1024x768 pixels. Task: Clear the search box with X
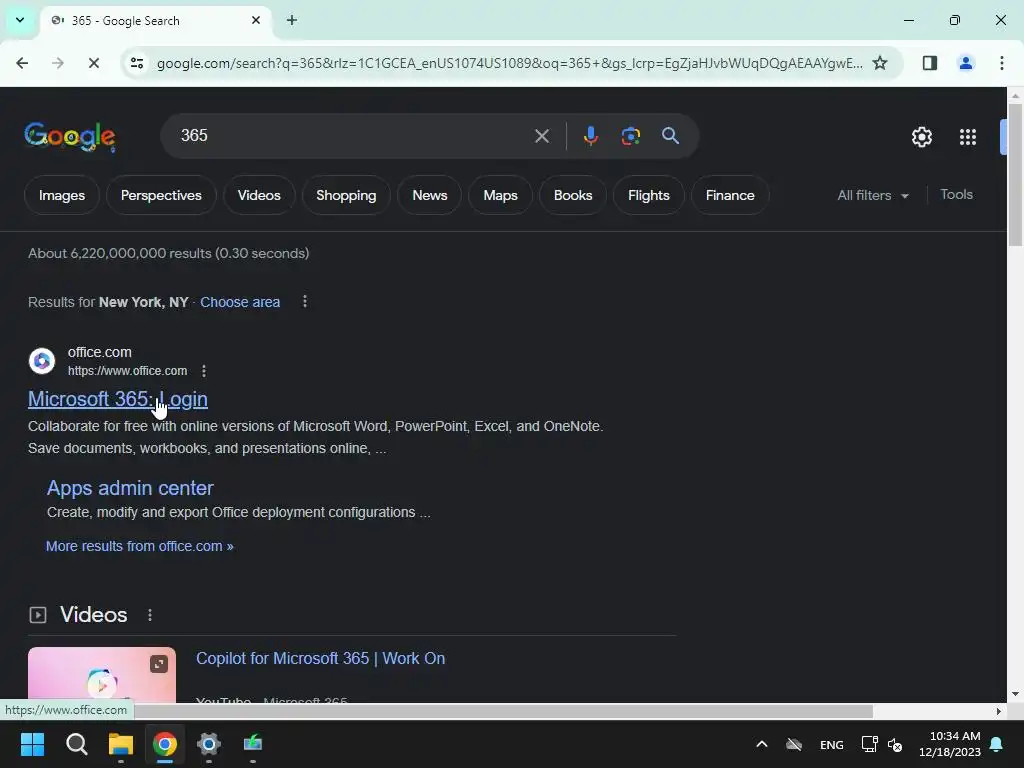point(541,136)
